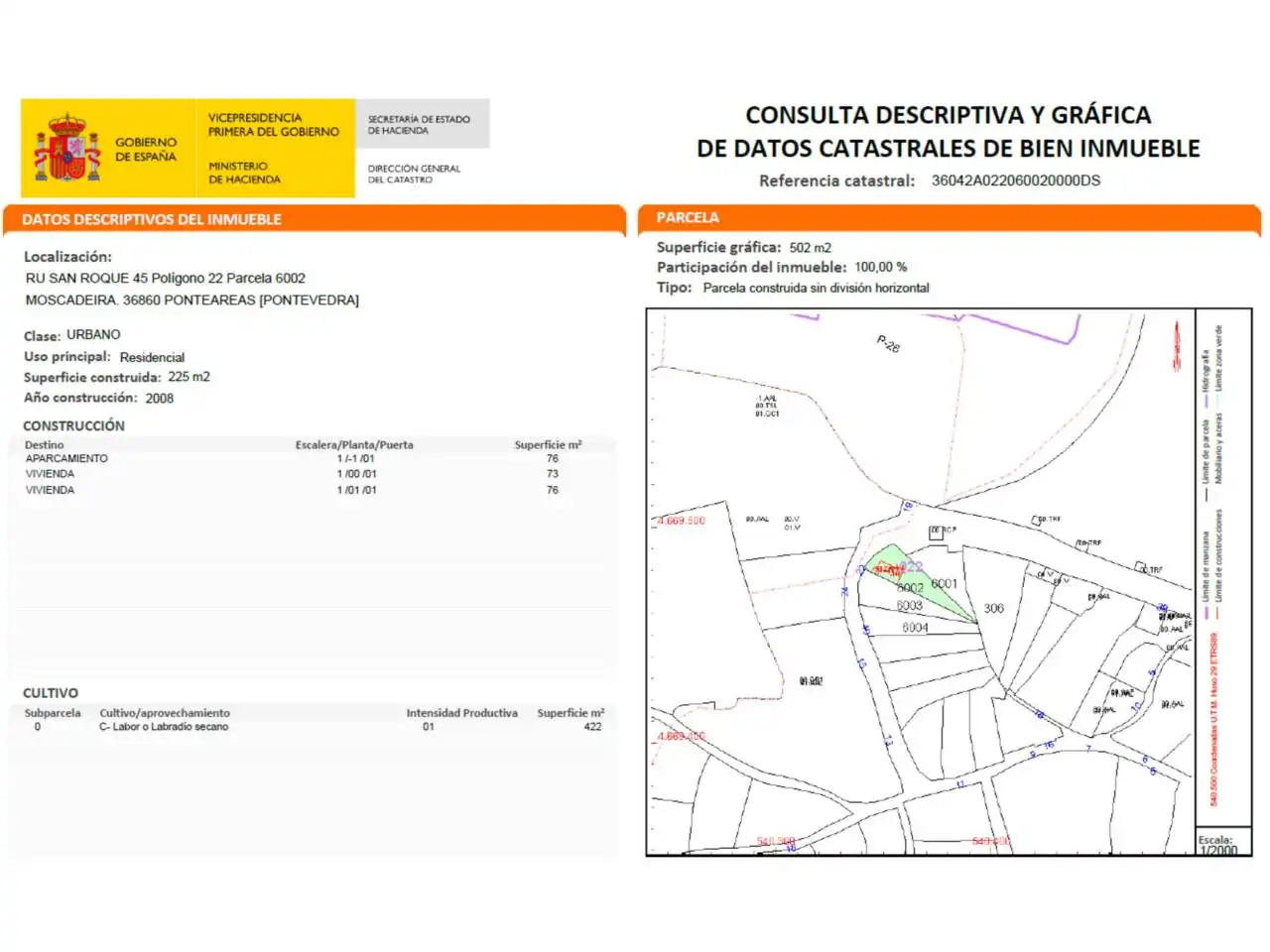Click the 'CULTIVO' section heading
This screenshot has height=952, width=1270.
tap(51, 693)
